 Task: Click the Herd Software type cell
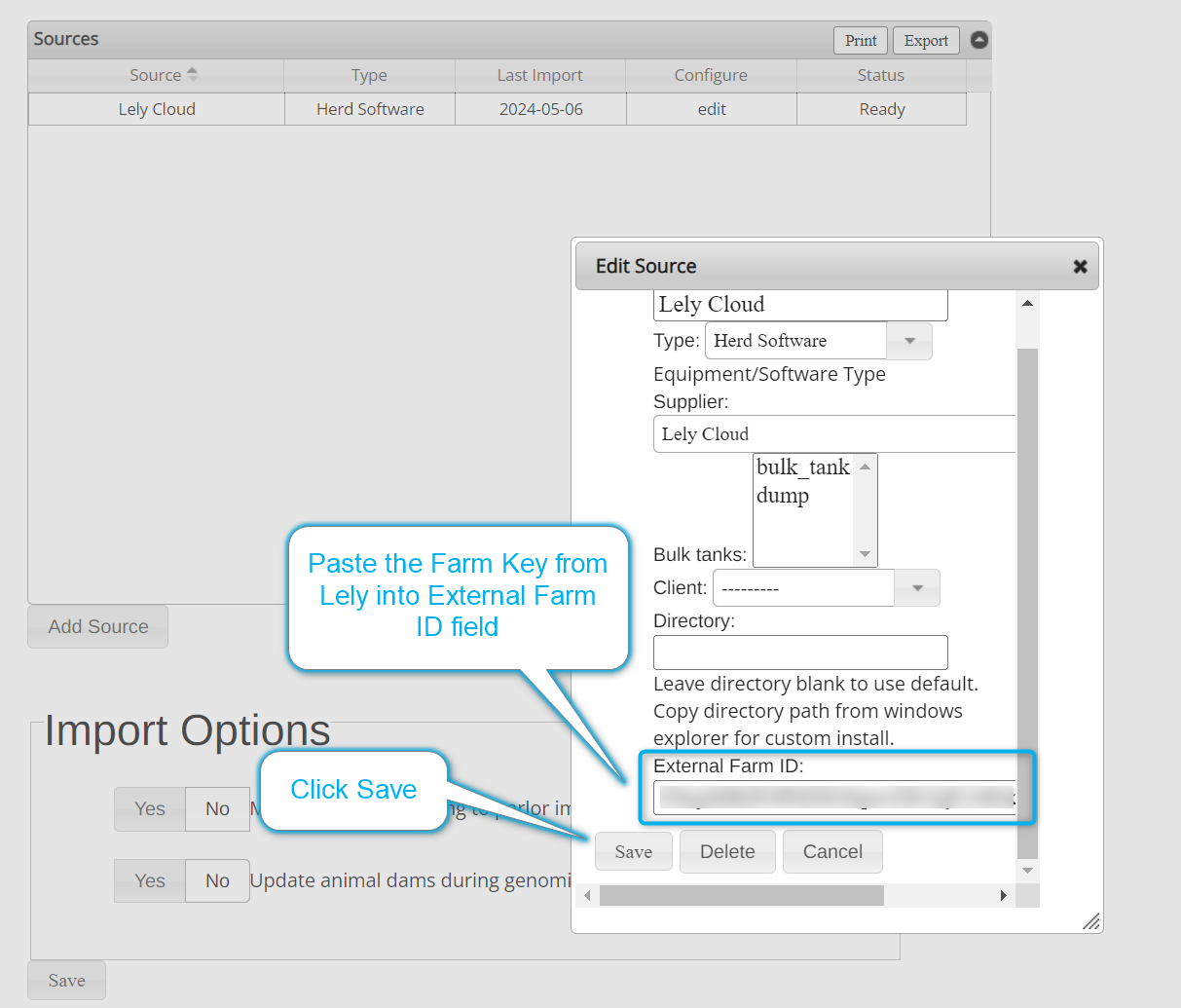point(370,109)
